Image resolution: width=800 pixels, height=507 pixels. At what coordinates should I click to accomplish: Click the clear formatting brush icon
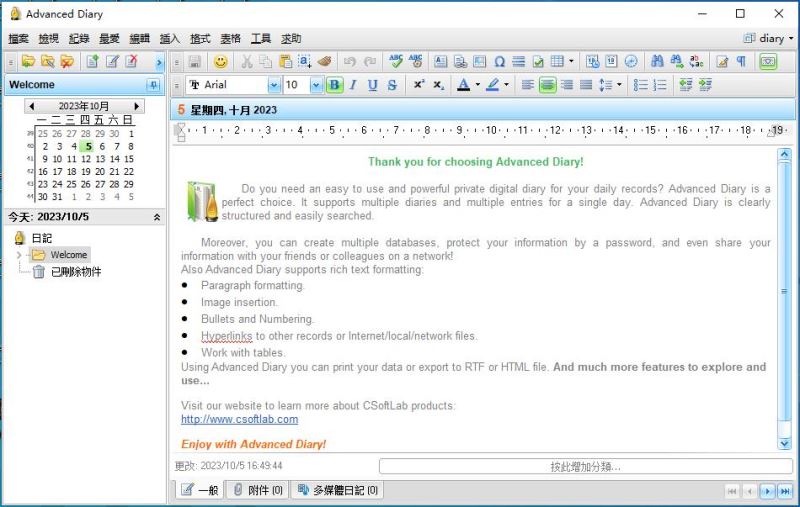point(324,62)
